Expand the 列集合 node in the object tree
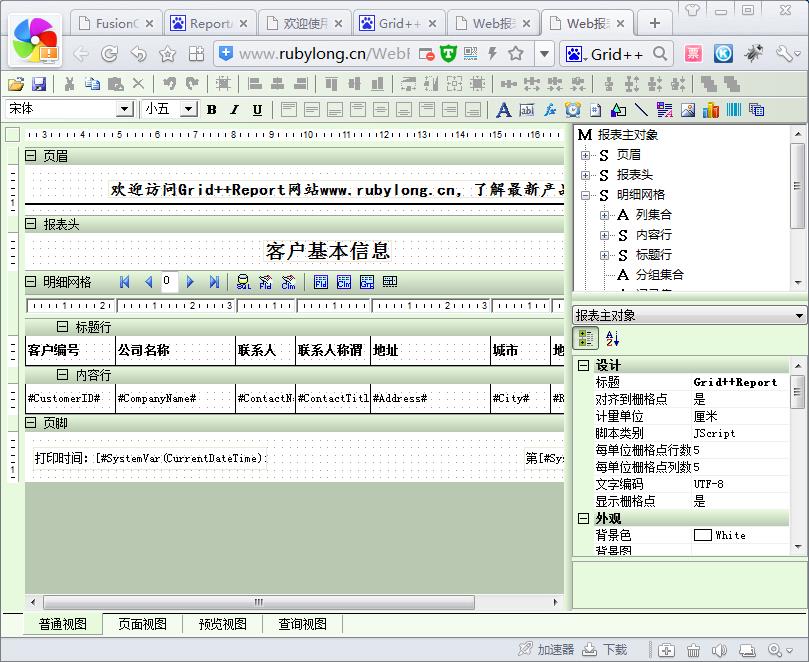The image size is (809, 662). pos(604,215)
